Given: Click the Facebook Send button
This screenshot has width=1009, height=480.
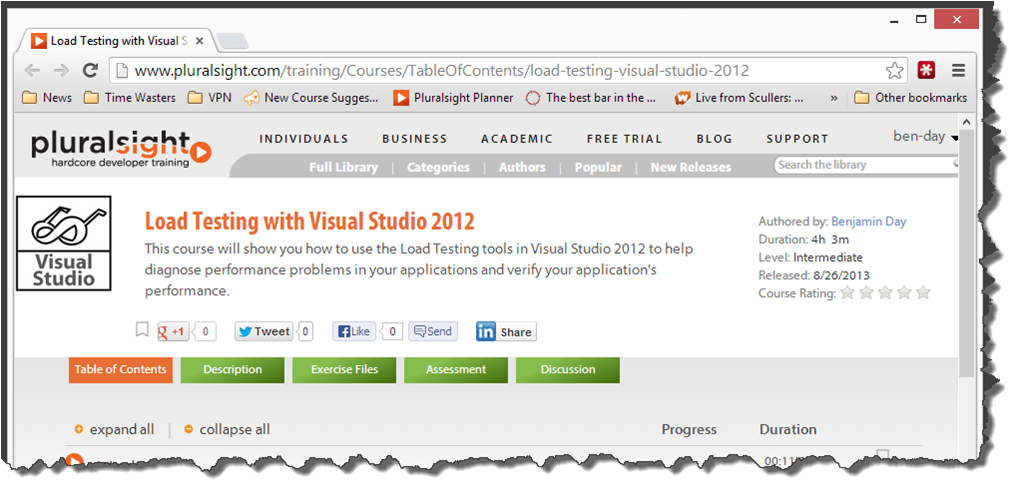Looking at the screenshot, I should [x=433, y=332].
